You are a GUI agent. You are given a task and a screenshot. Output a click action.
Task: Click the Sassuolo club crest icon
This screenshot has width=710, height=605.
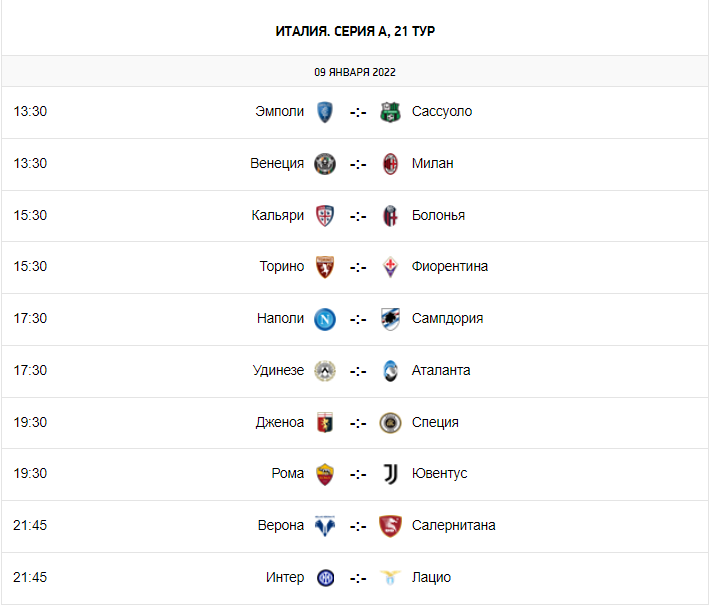390,111
